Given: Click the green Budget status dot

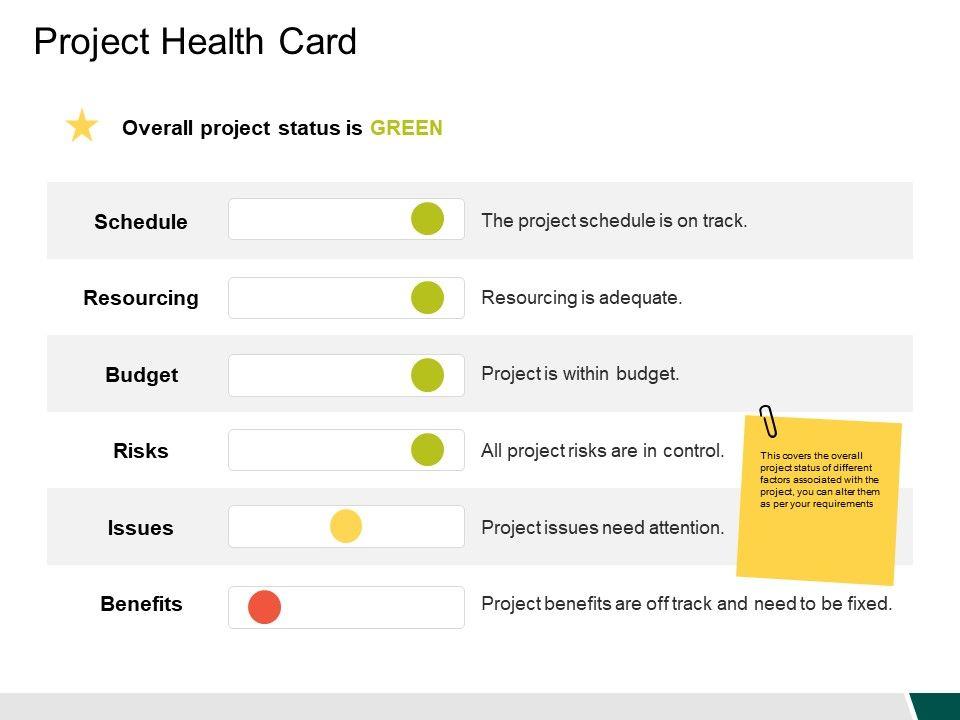Looking at the screenshot, I should coord(427,375).
